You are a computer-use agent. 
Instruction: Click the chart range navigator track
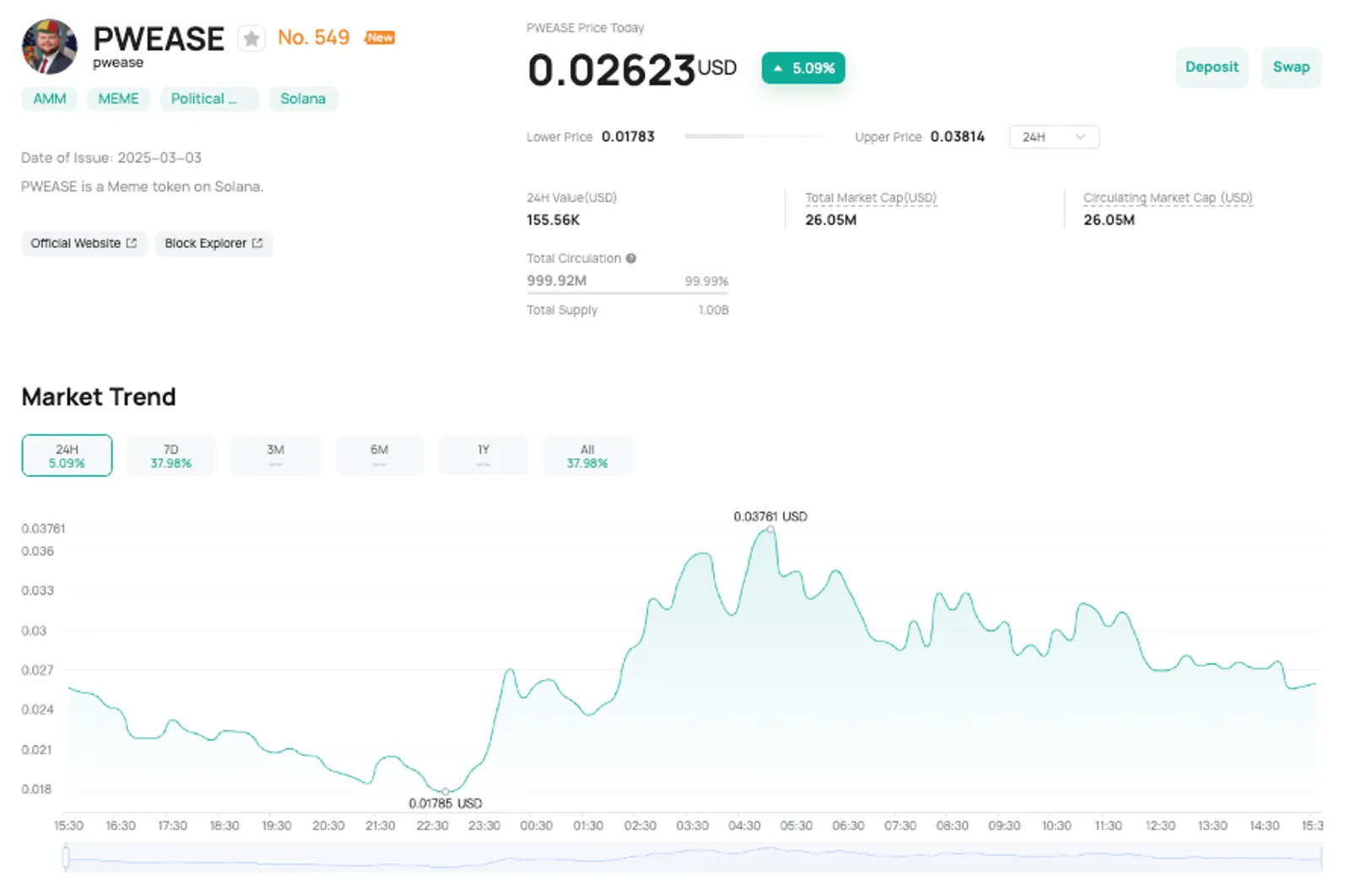pyautogui.click(x=694, y=858)
